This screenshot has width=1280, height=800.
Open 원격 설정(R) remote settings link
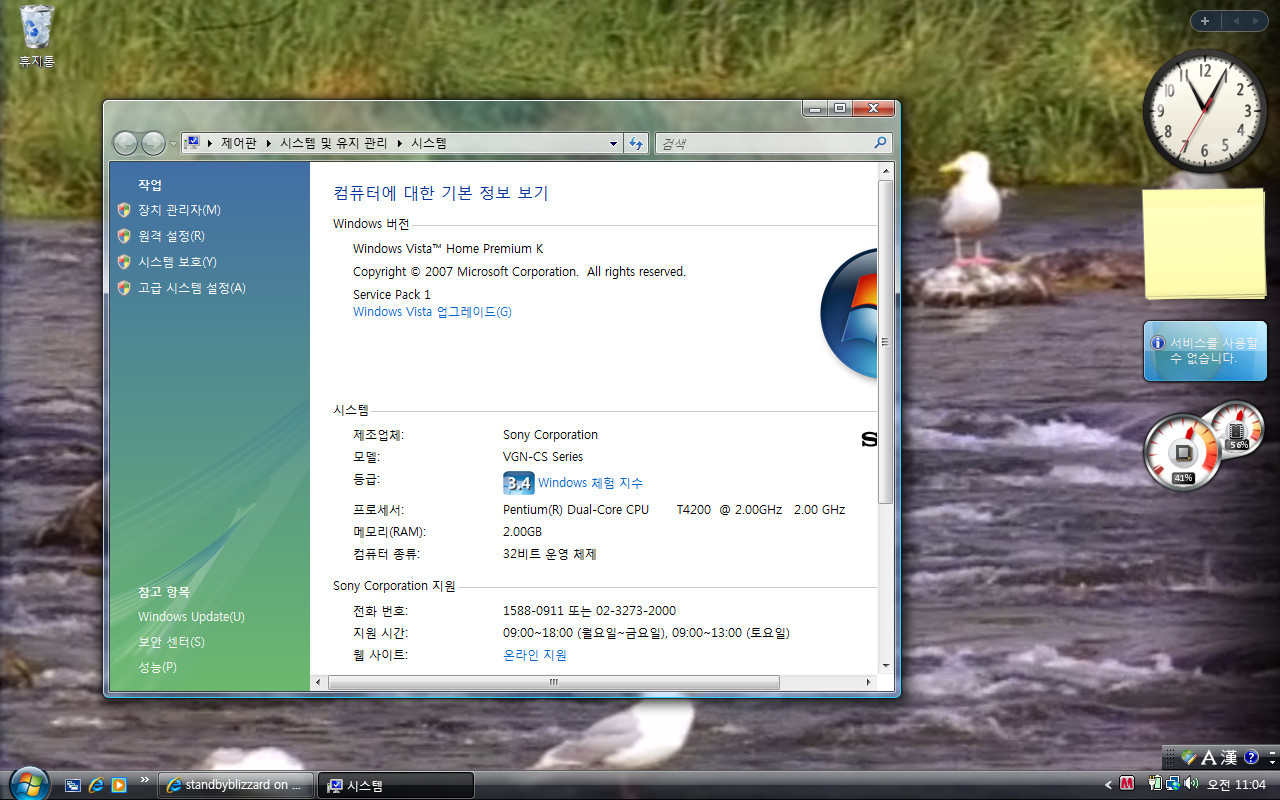point(171,236)
